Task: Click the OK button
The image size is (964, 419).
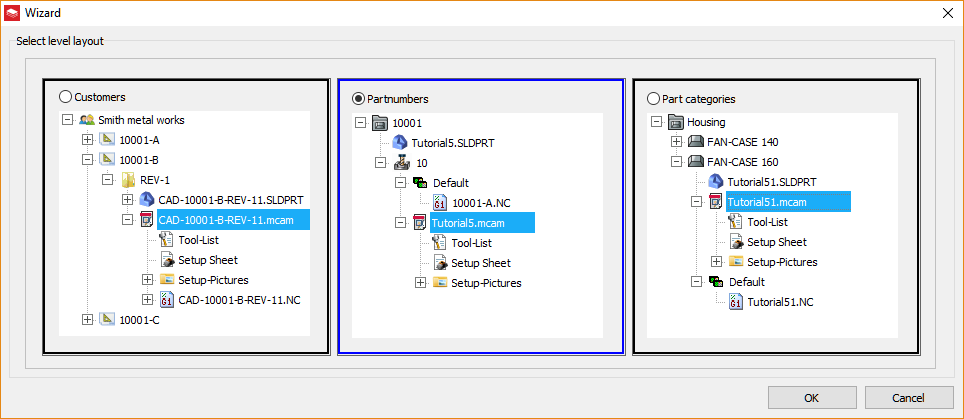Action: 811,397
